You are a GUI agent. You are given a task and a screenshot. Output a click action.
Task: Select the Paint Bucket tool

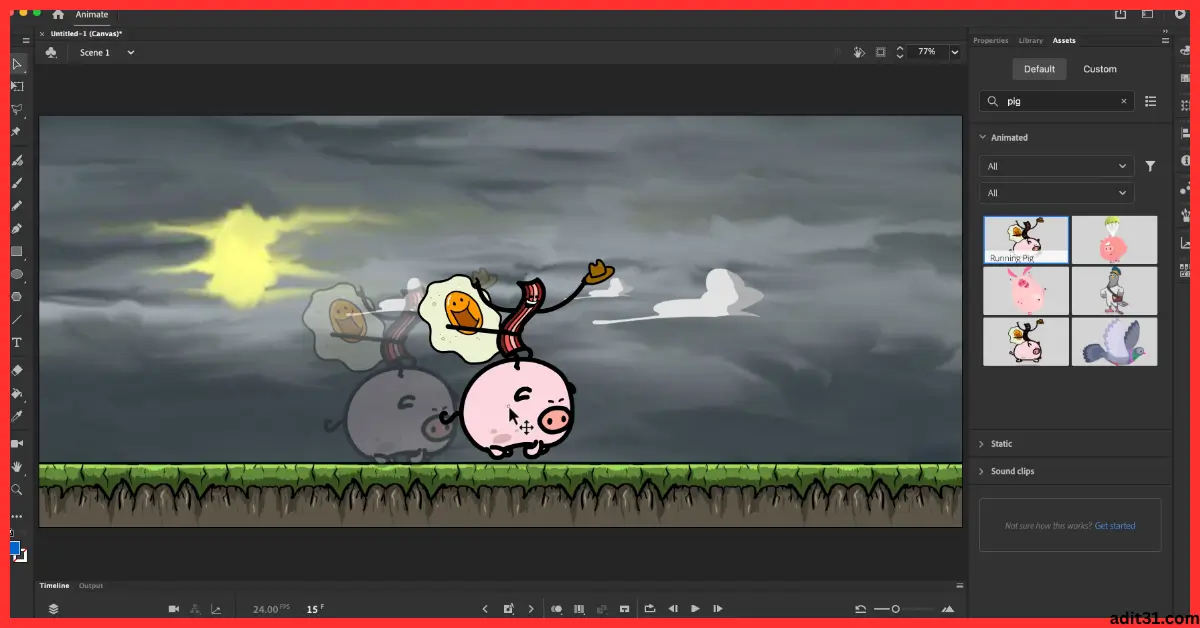(17, 393)
